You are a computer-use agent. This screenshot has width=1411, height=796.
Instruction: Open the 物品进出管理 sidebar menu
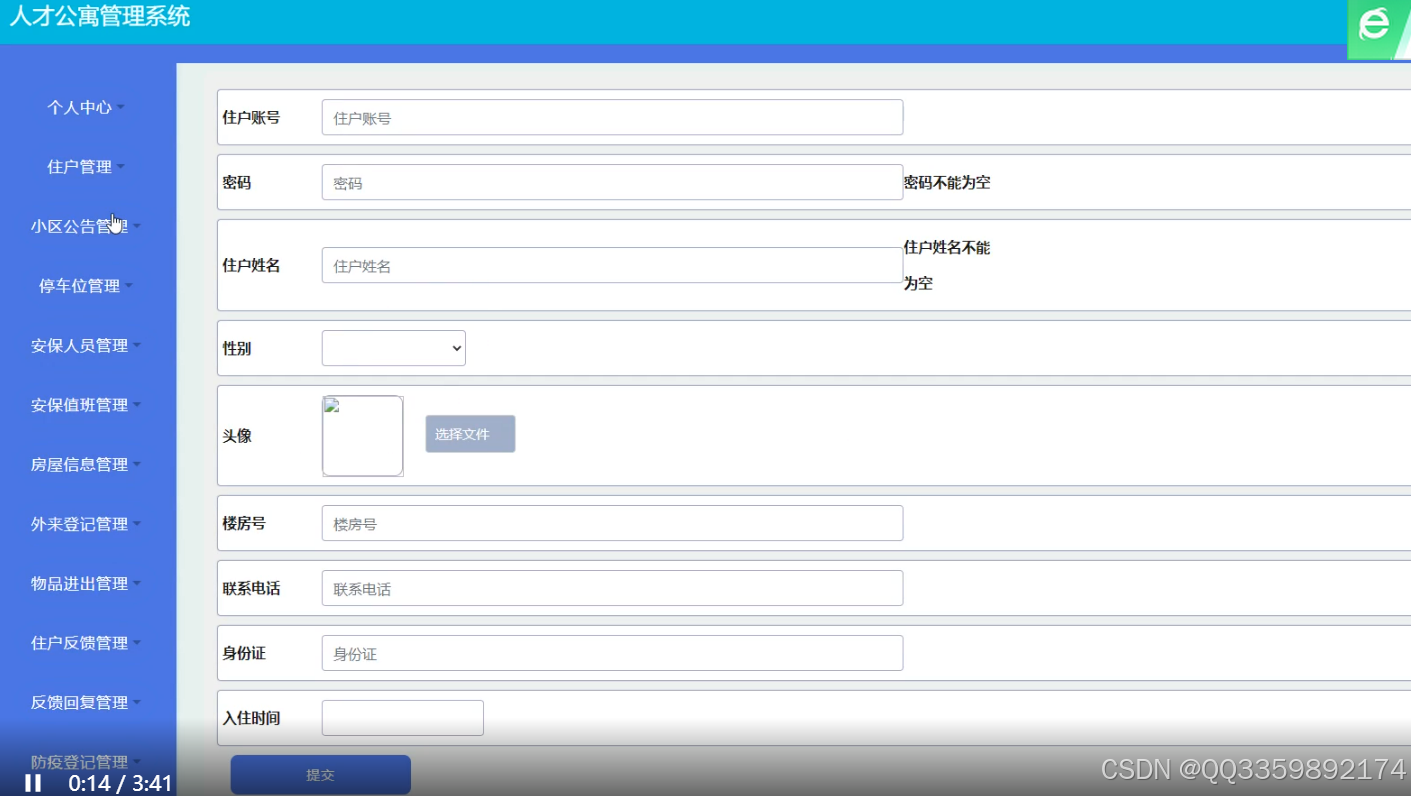pos(86,583)
